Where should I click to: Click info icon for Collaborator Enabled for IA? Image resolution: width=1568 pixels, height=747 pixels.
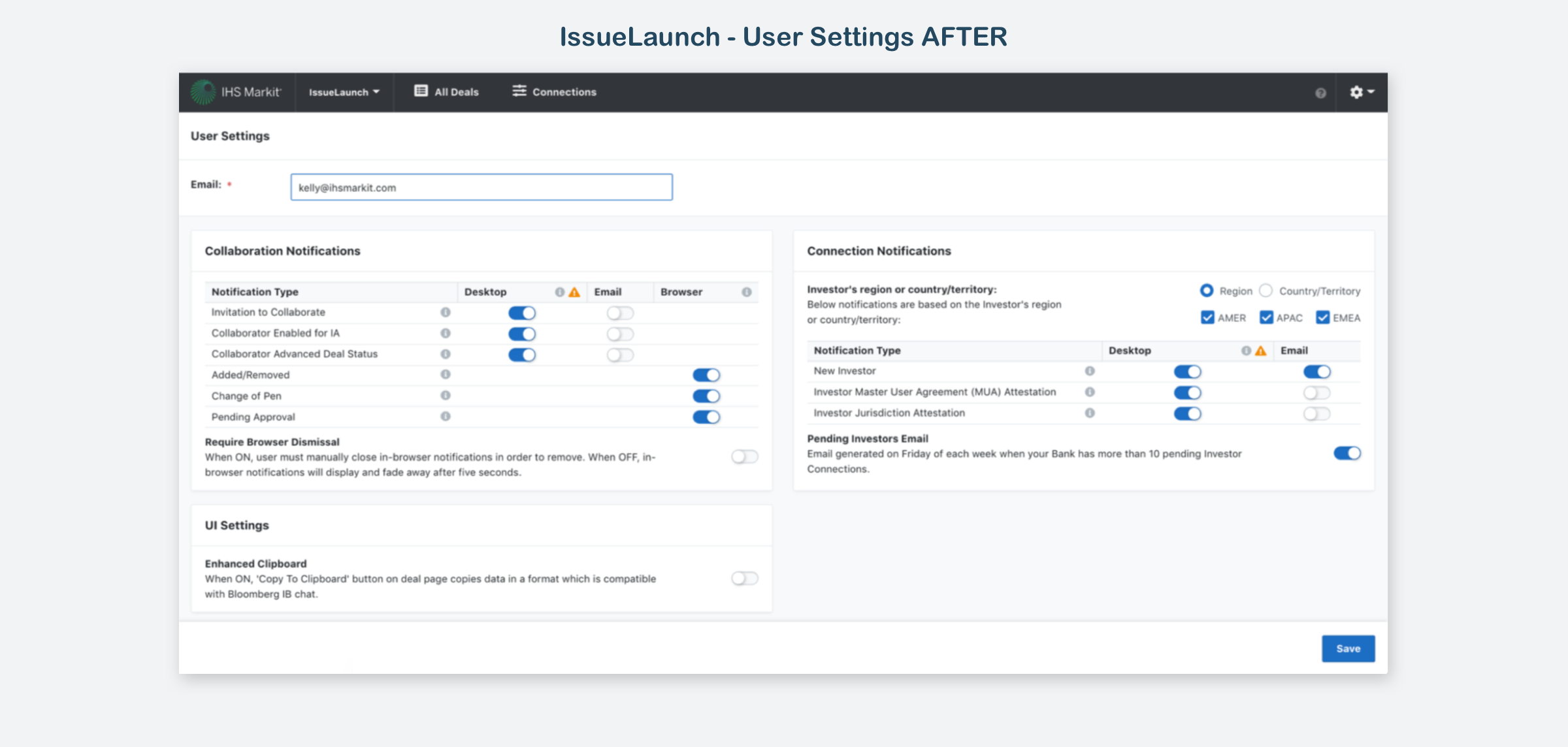pyautogui.click(x=446, y=333)
